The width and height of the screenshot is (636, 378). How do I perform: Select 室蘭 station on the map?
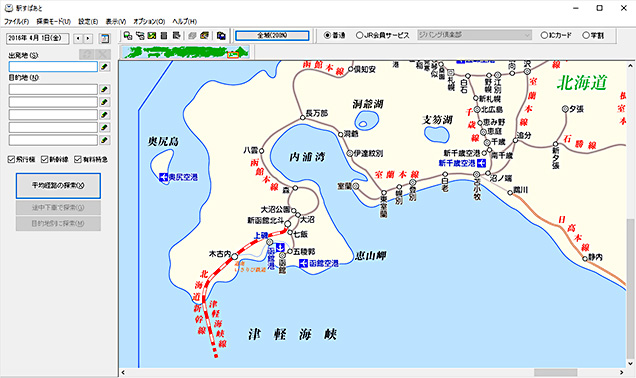pyautogui.click(x=356, y=186)
